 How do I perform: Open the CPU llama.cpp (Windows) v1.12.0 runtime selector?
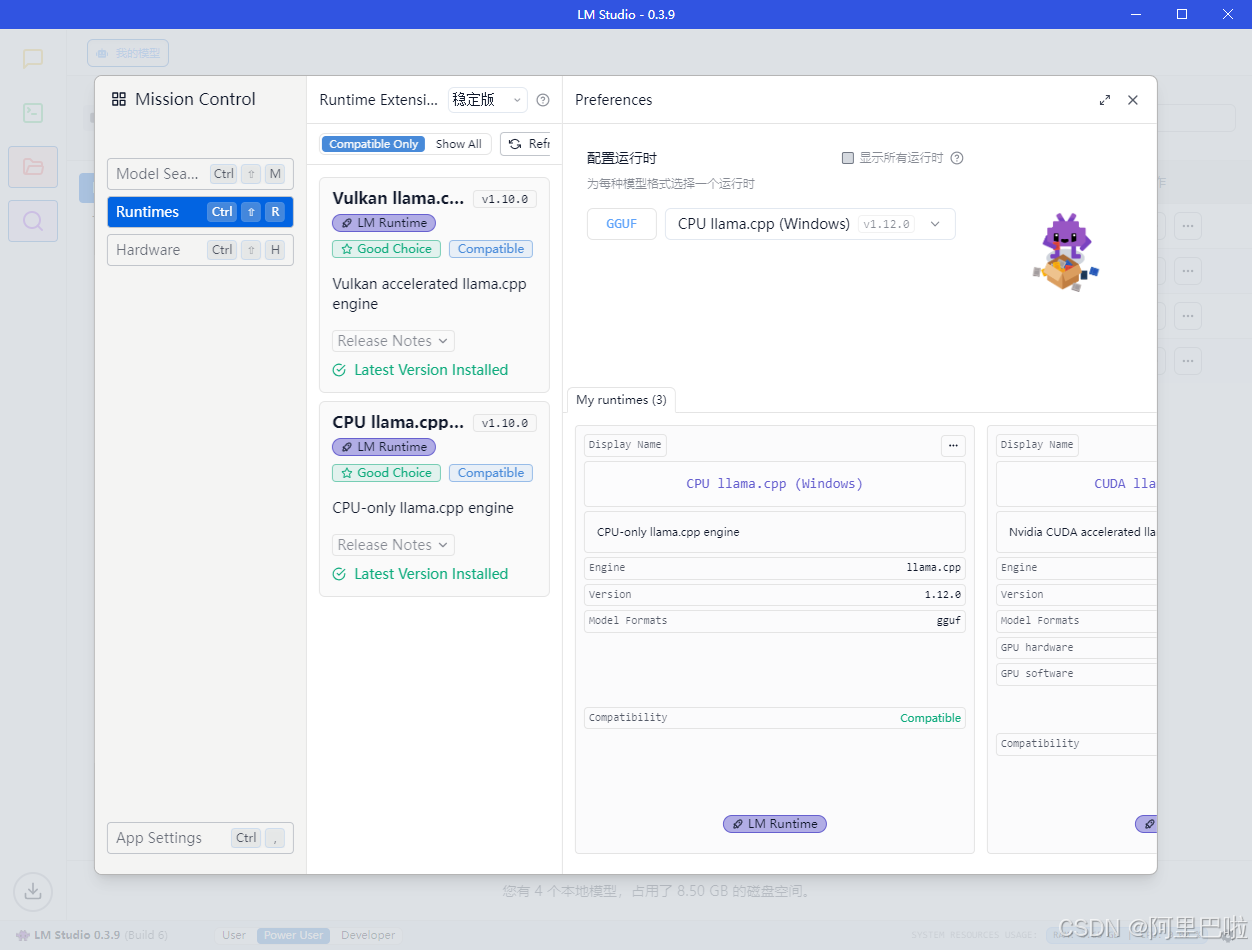click(810, 224)
